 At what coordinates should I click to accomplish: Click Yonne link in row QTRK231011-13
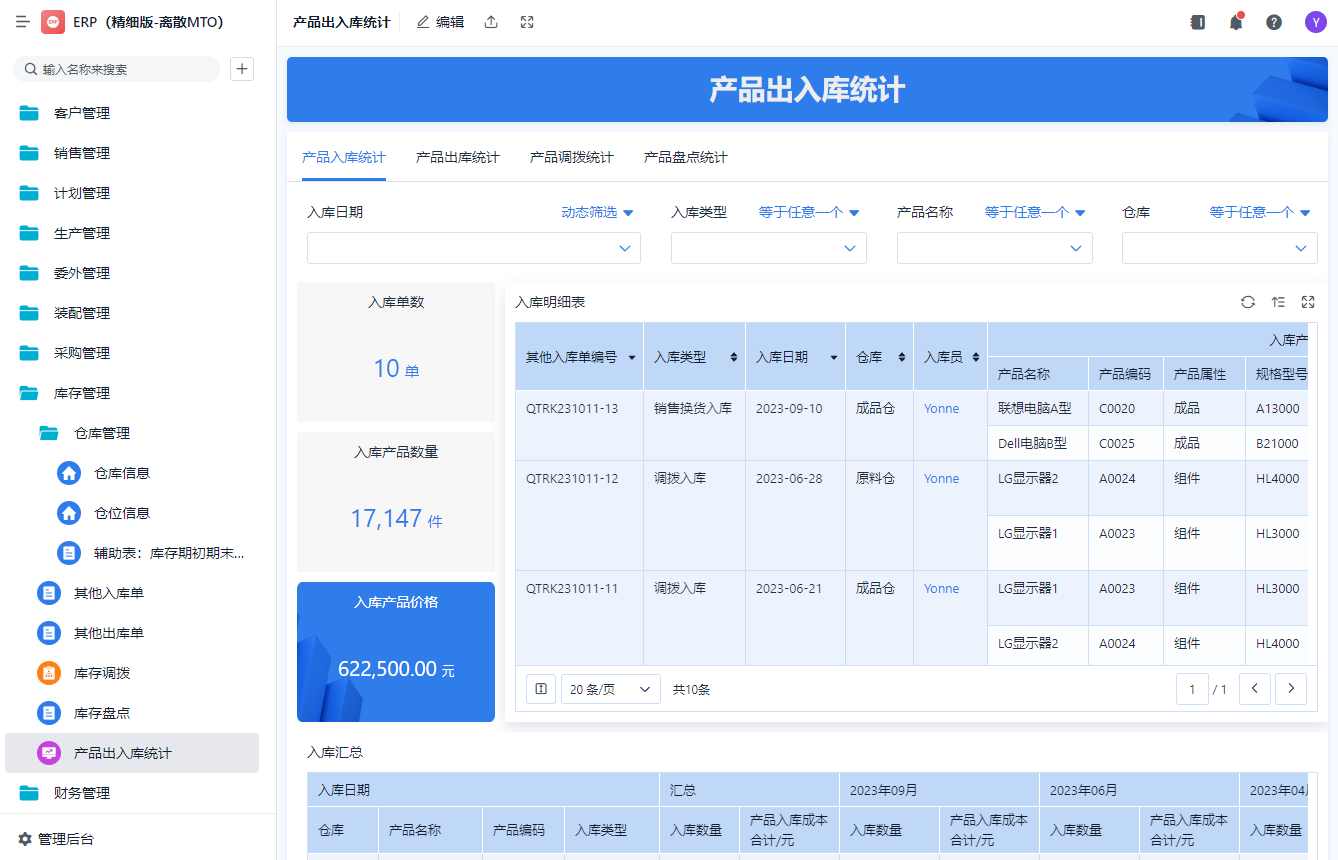[941, 408]
